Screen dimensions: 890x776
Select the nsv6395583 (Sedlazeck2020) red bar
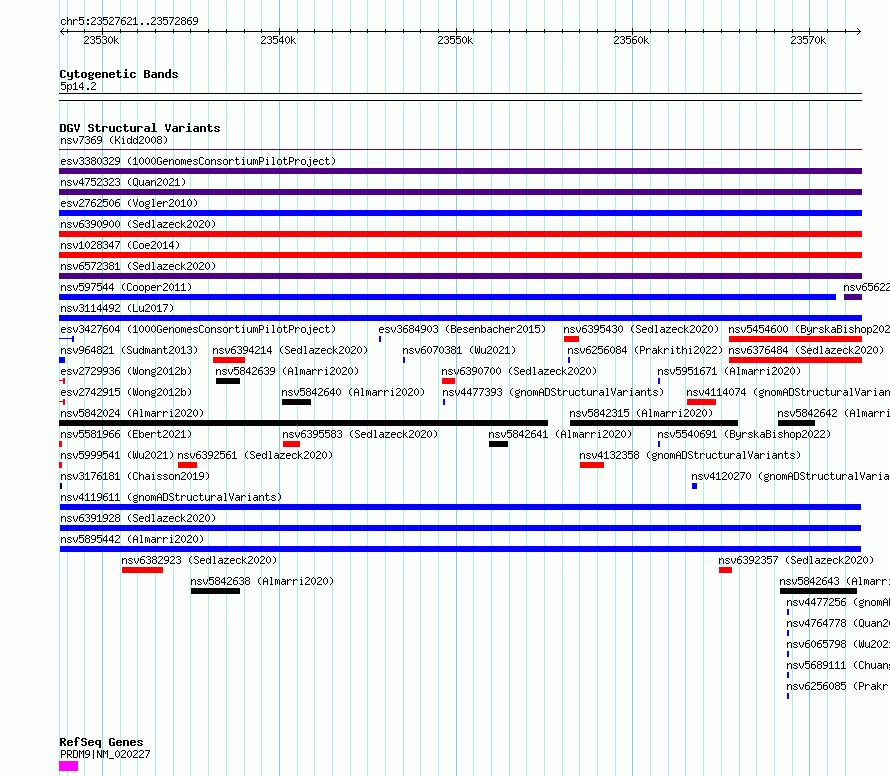pyautogui.click(x=291, y=444)
